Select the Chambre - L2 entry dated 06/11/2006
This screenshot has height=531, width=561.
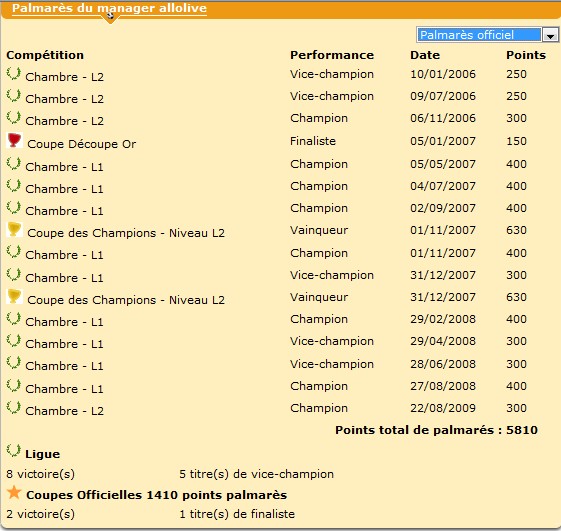64,121
